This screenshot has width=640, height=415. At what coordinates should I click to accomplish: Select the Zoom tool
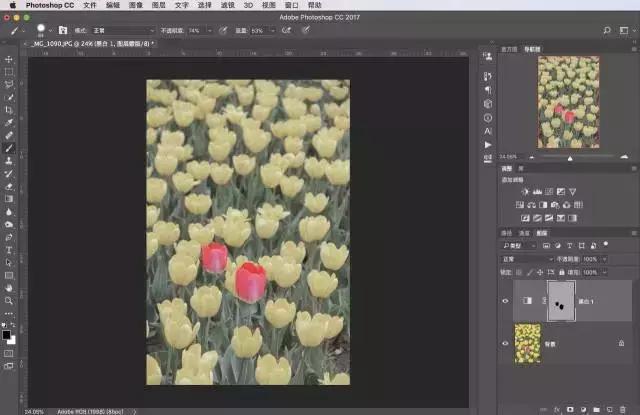click(9, 301)
